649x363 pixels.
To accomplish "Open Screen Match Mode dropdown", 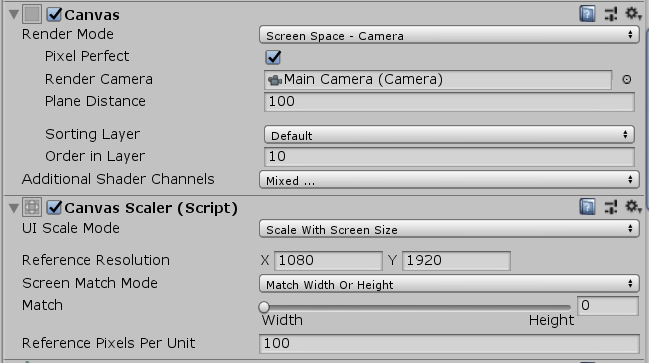I will coord(449,284).
